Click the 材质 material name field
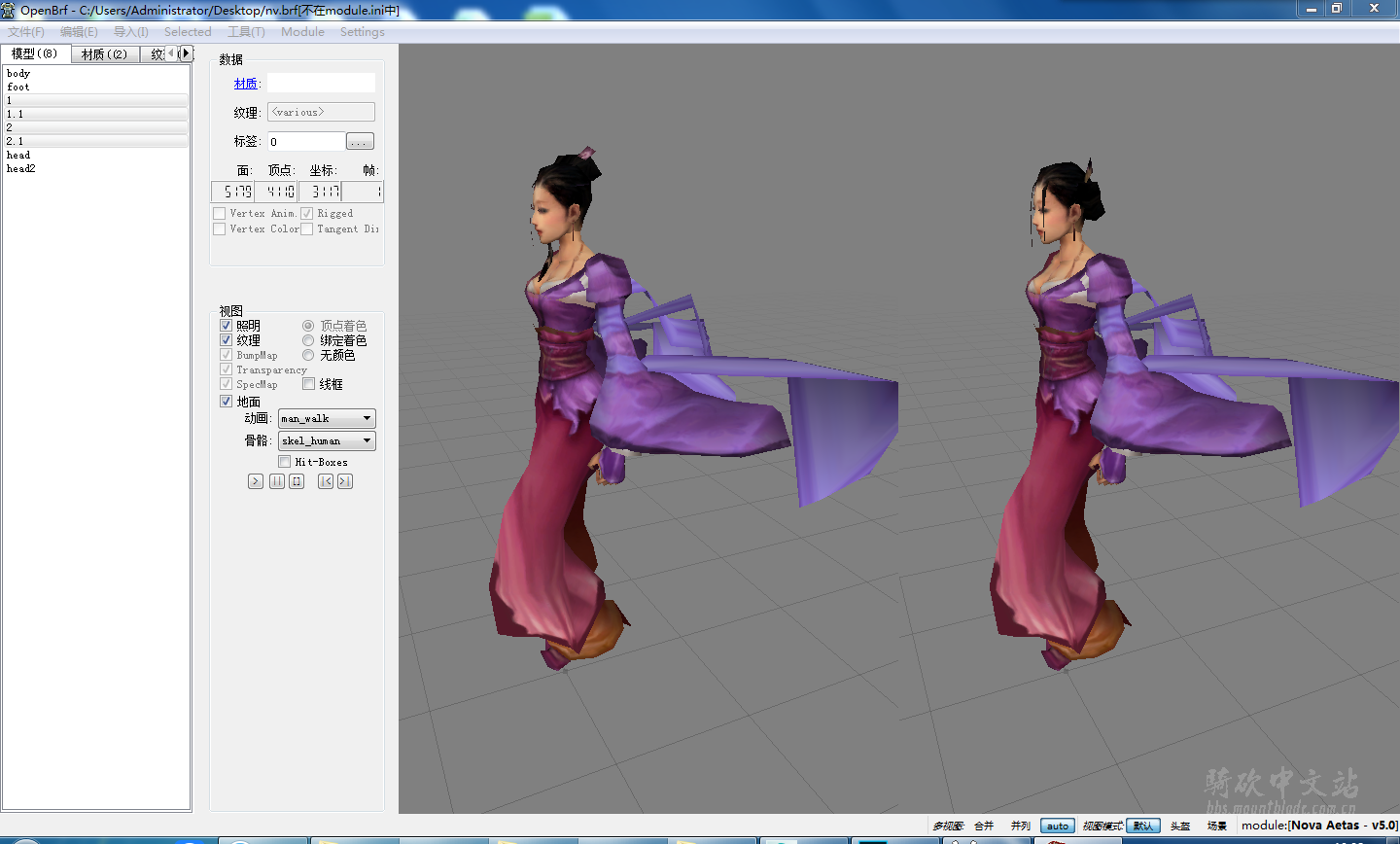The height and width of the screenshot is (844, 1400). pyautogui.click(x=321, y=84)
